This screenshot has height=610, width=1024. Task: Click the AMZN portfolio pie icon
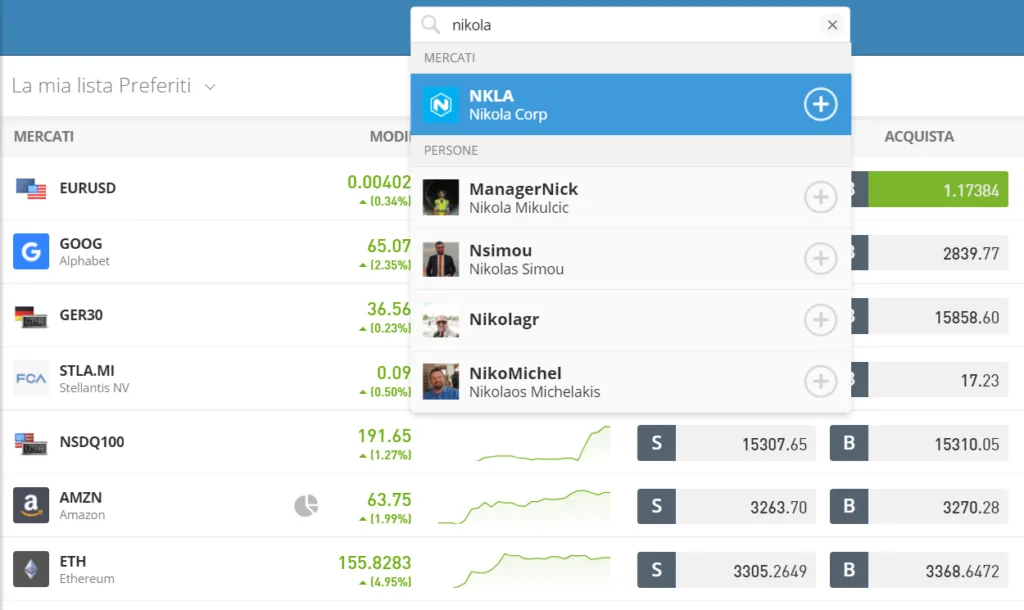coord(306,505)
